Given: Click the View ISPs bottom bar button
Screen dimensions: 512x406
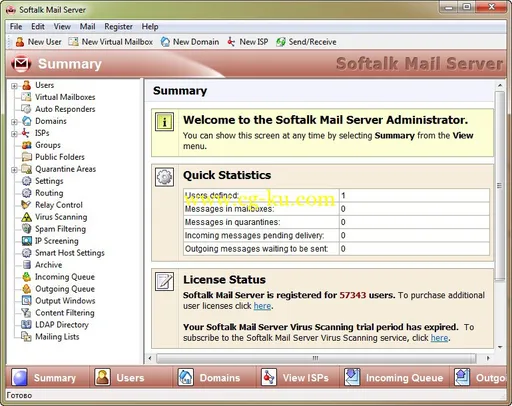Looking at the screenshot, I should click(297, 378).
